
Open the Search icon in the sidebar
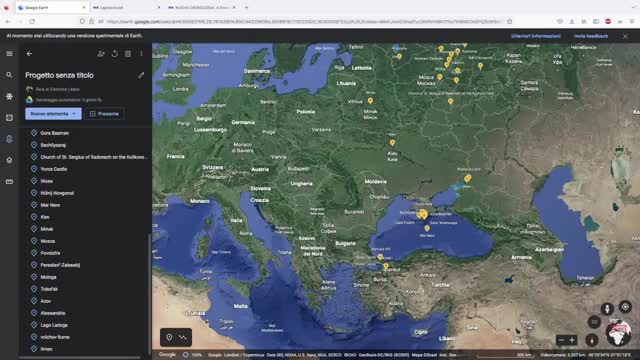click(9, 75)
